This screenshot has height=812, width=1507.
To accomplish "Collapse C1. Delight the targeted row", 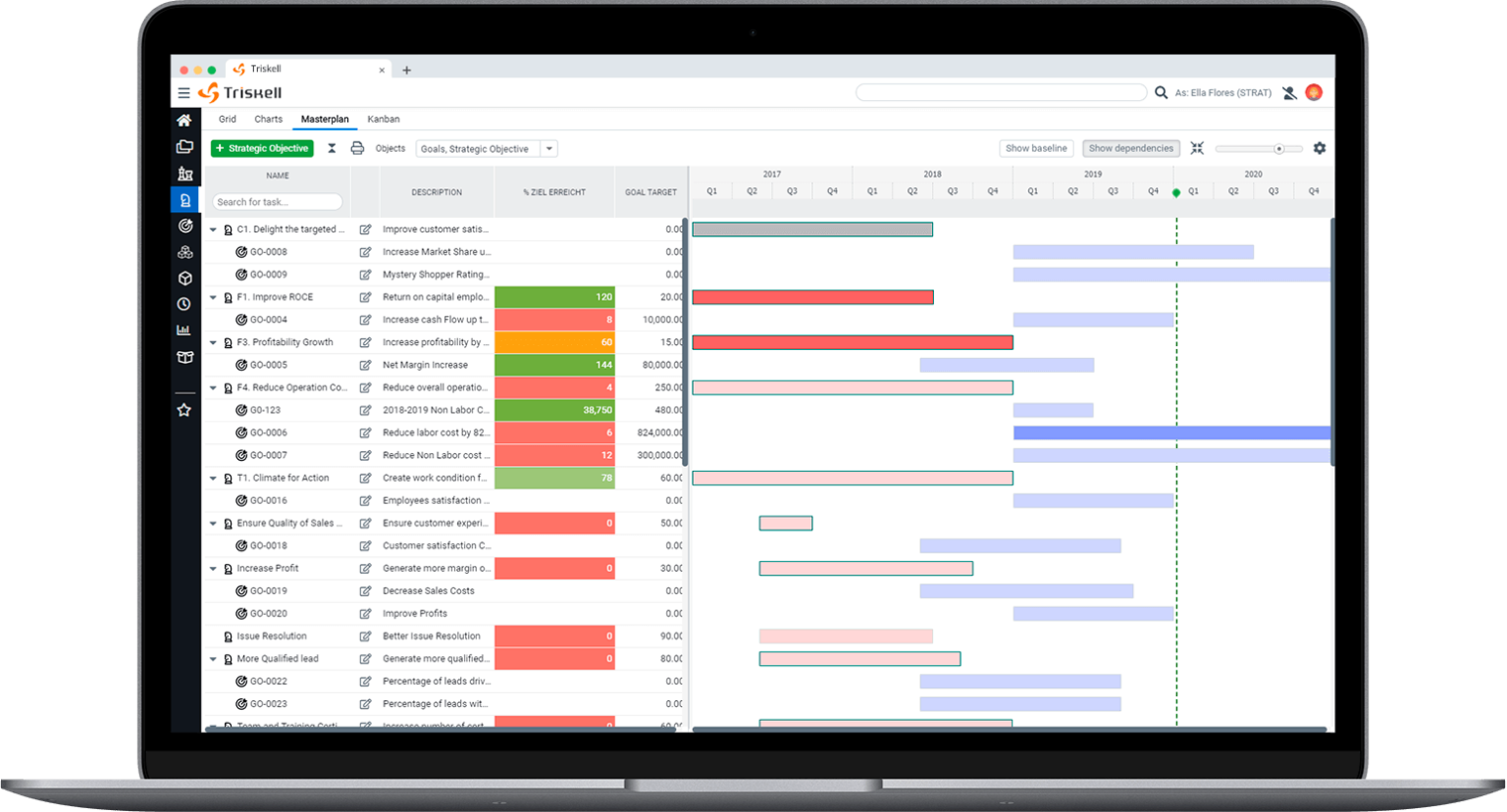I will coord(213,229).
